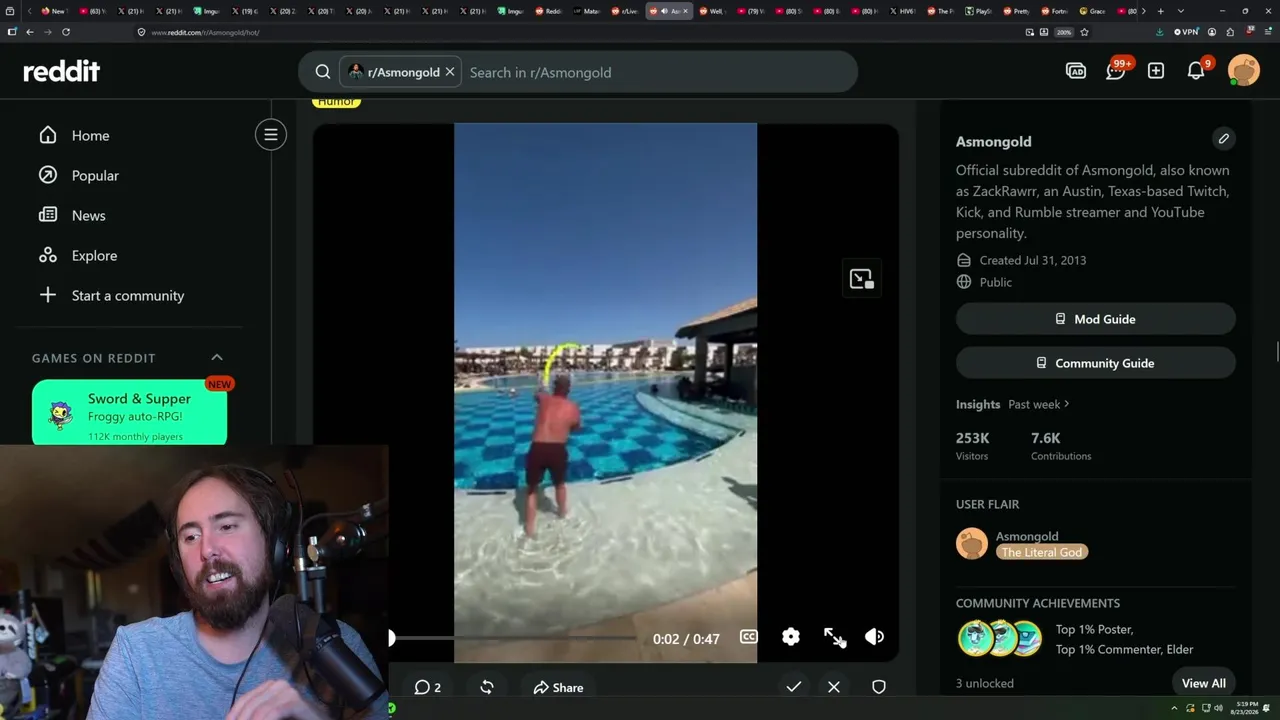The width and height of the screenshot is (1280, 720).
Task: Open the user avatar profile menu
Action: pos(1244,70)
